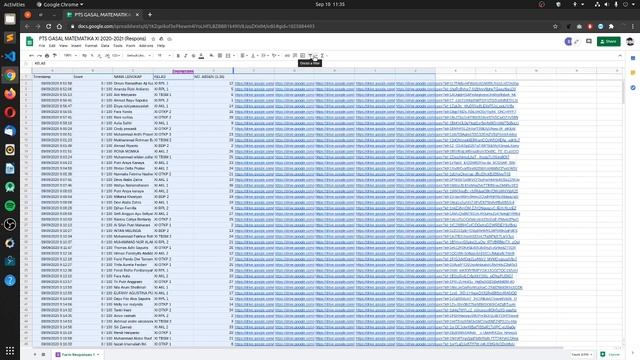Toggle Create a filter button
640x360 pixels.
tap(310, 56)
